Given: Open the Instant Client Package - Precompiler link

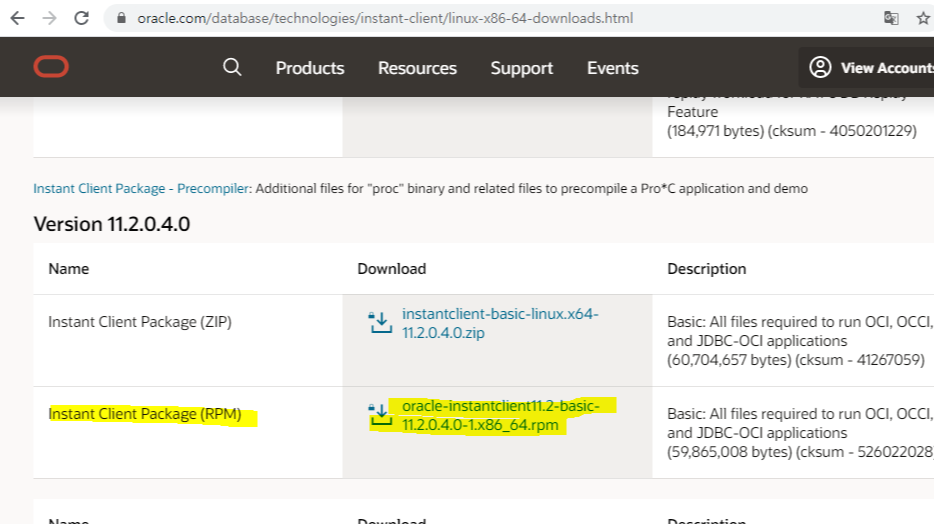Looking at the screenshot, I should pos(141,189).
